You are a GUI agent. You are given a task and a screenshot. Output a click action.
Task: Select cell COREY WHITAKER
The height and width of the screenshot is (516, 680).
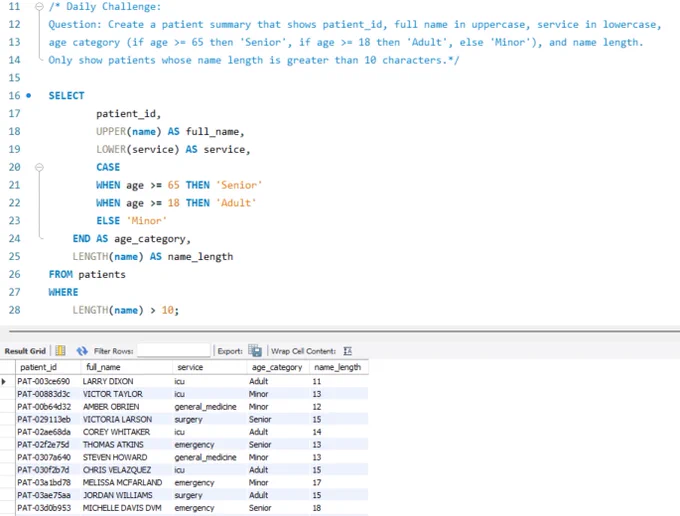pos(116,432)
